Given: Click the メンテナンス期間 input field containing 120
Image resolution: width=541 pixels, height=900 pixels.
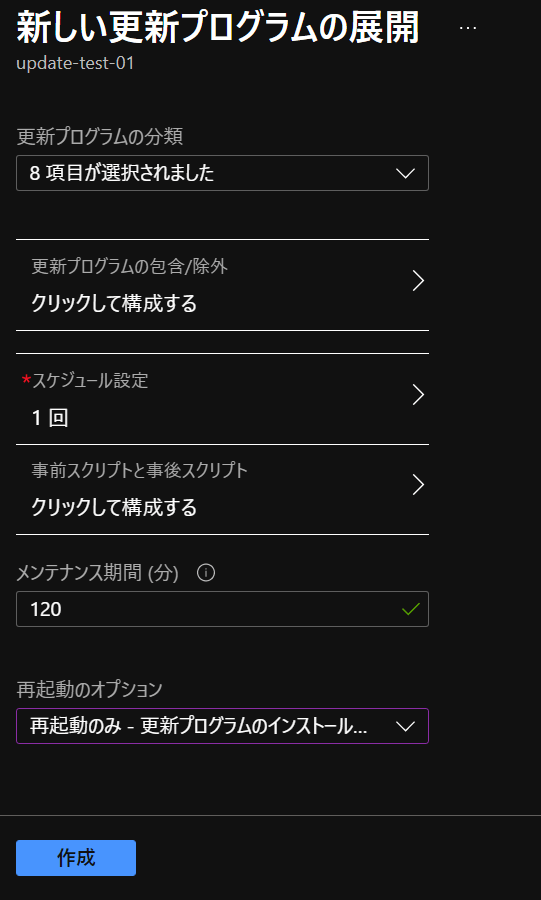Looking at the screenshot, I should point(222,609).
